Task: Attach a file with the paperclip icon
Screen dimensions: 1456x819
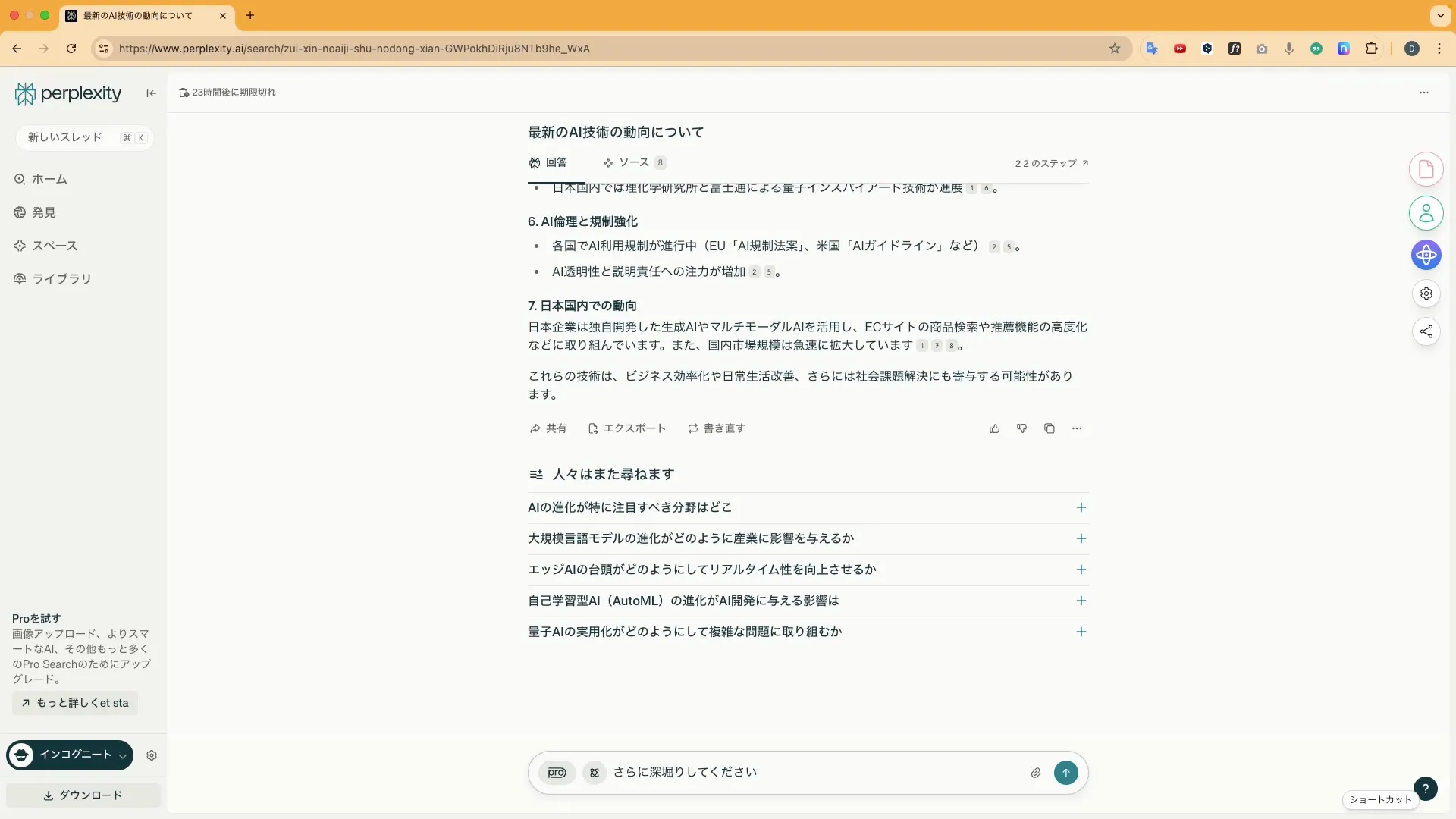Action: pyautogui.click(x=1036, y=773)
